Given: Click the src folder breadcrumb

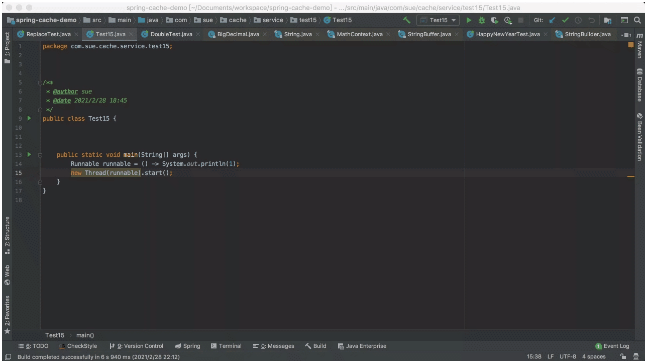Looking at the screenshot, I should pos(92,20).
